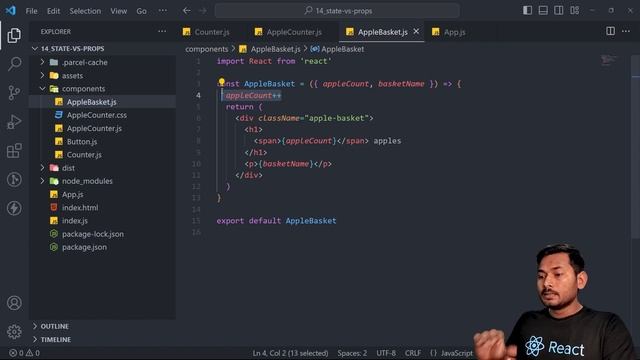The width and height of the screenshot is (640, 360).
Task: Open the Go menu
Action: tap(141, 11)
